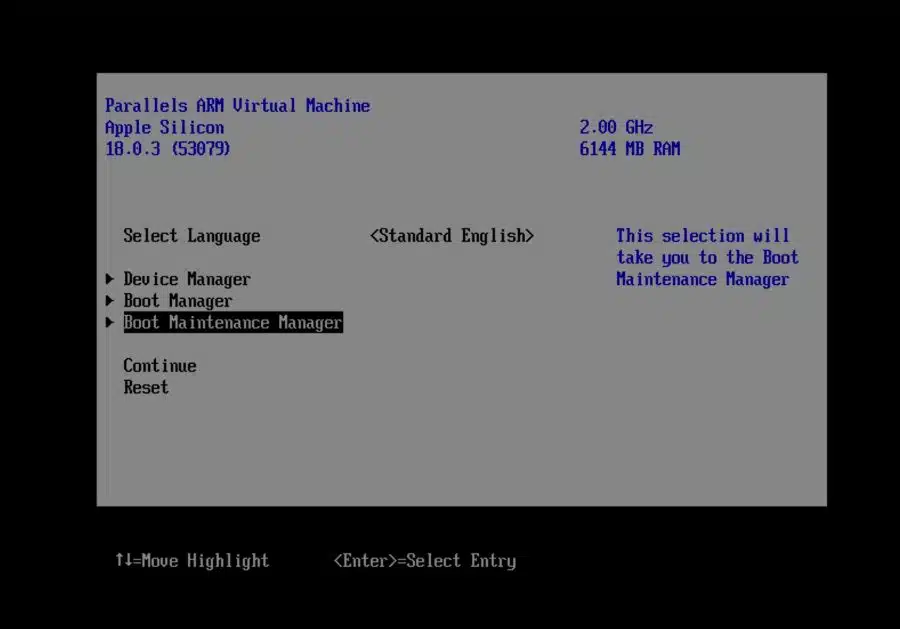Viewport: 900px width, 629px height.
Task: Select the highlighted Boot Maintenance Manager entry
Action: (233, 323)
